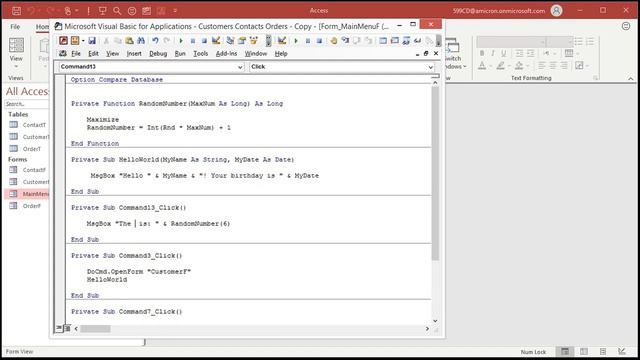Open the Help menu

[x=281, y=53]
